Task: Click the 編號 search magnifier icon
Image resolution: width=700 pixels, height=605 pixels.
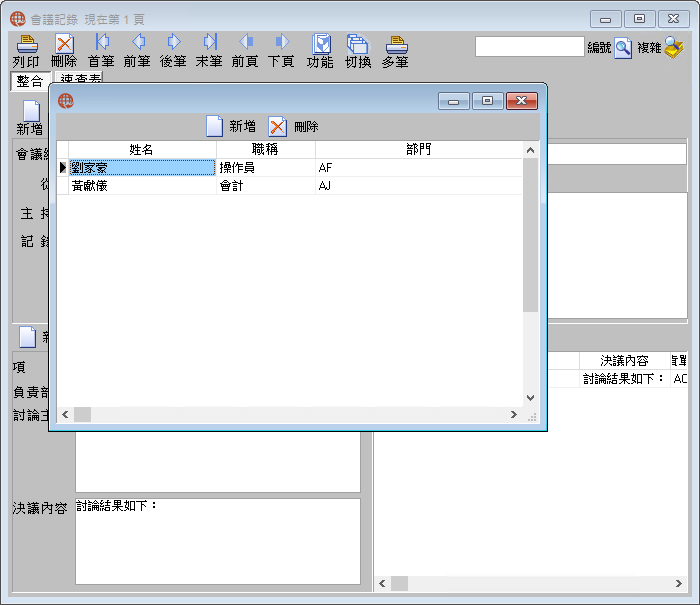Action: (623, 48)
